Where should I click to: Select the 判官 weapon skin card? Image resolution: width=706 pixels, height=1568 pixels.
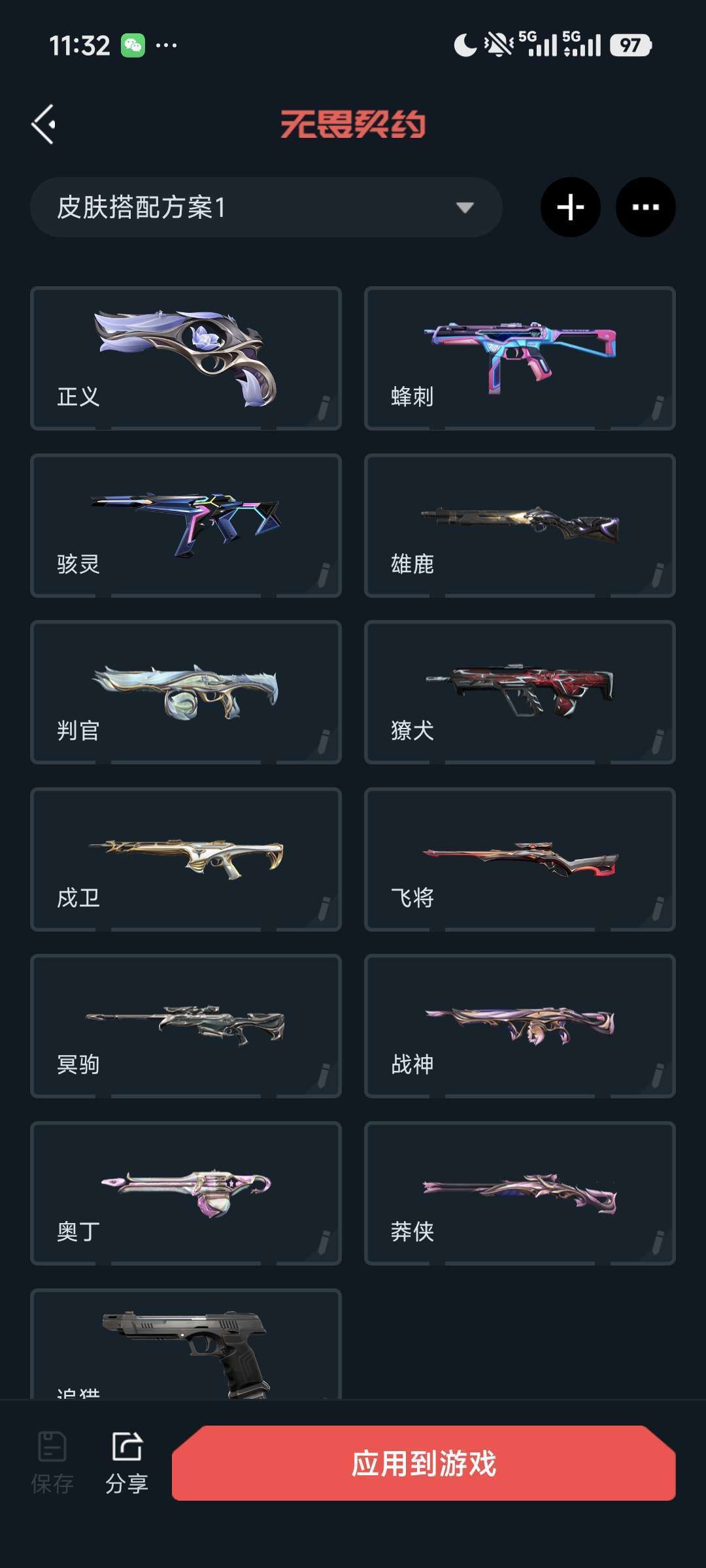[186, 692]
